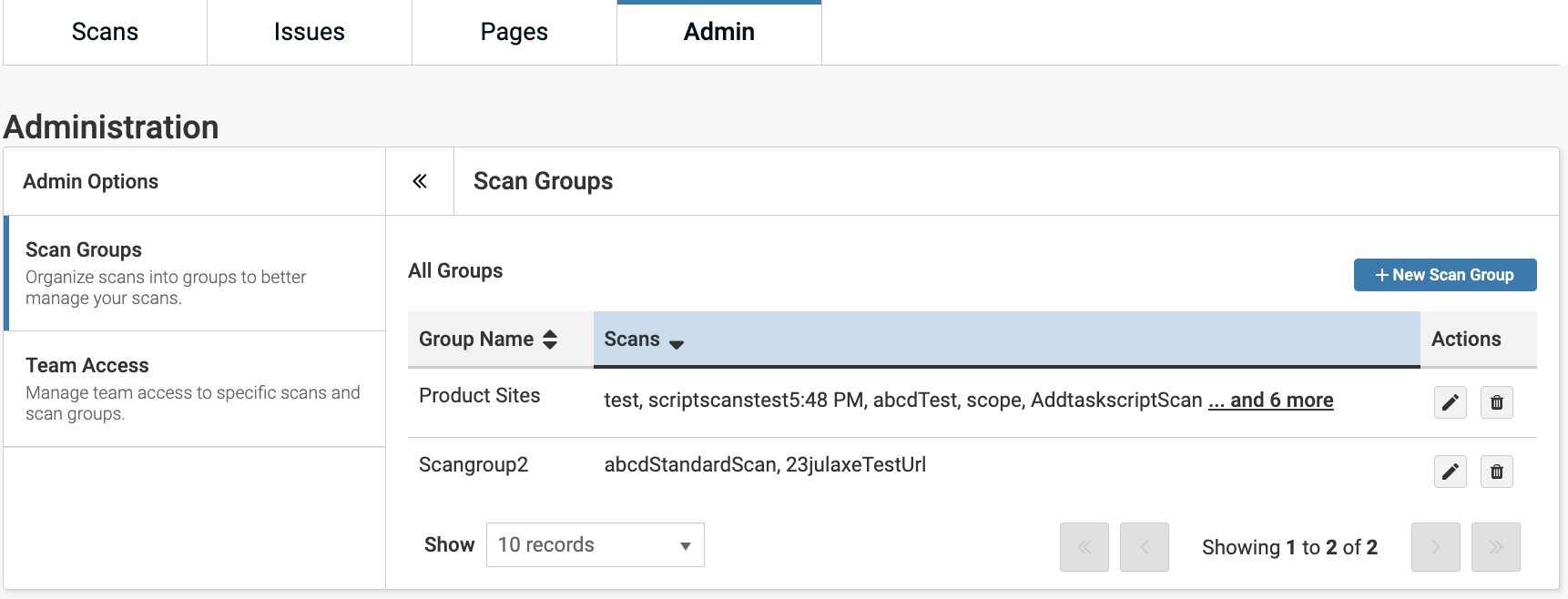Switch to the Scans tab
This screenshot has height=599, width=1568.
[105, 32]
